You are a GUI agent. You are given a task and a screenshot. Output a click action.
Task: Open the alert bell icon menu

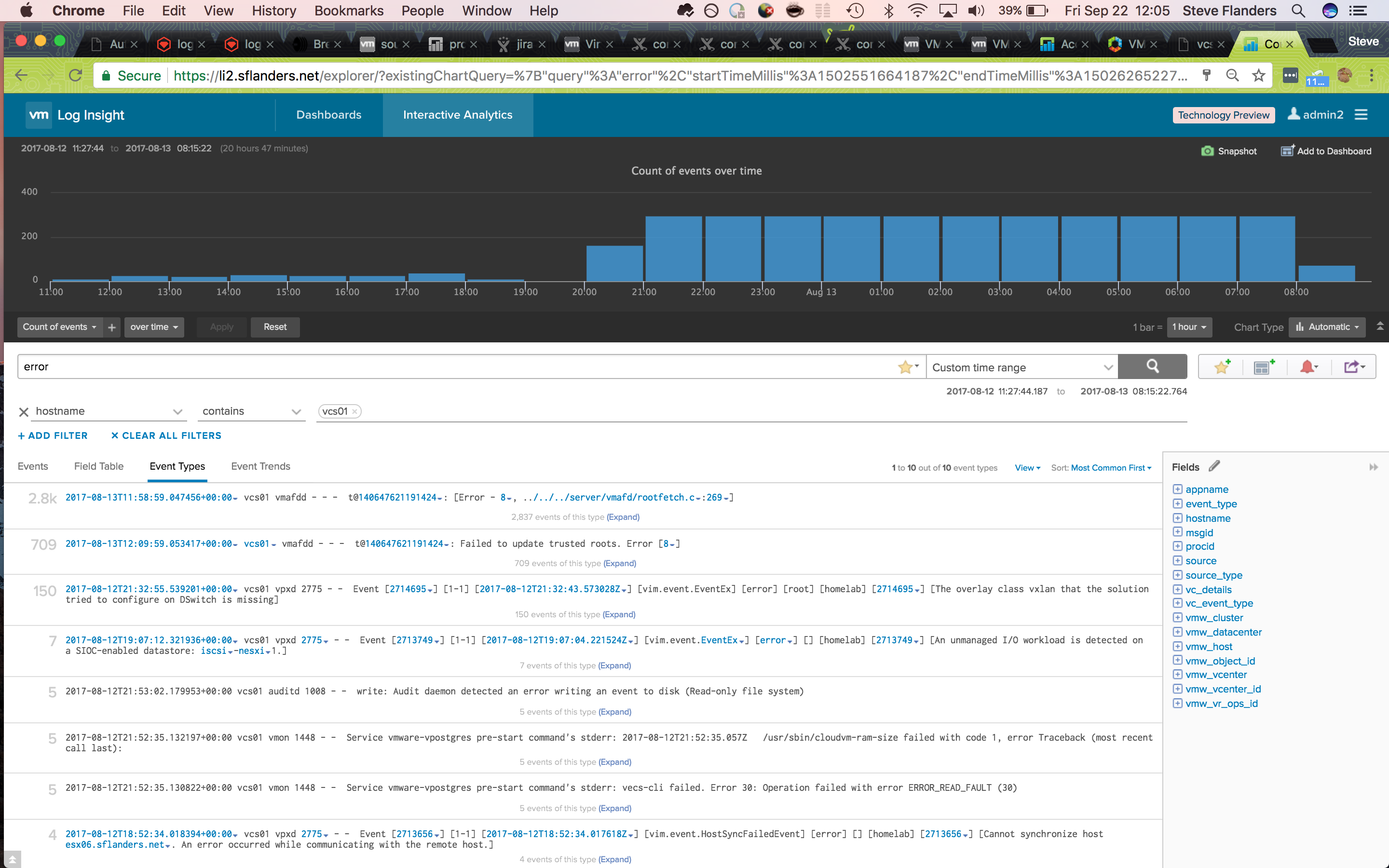(x=1308, y=366)
